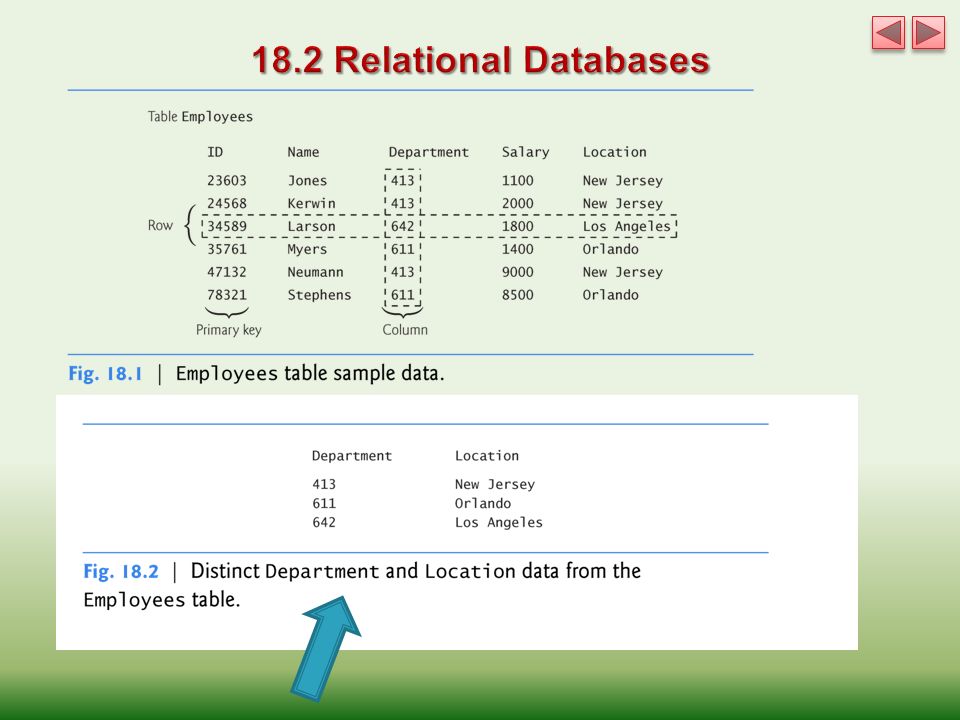Select employee ID 47132
This screenshot has width=960, height=720.
(227, 272)
